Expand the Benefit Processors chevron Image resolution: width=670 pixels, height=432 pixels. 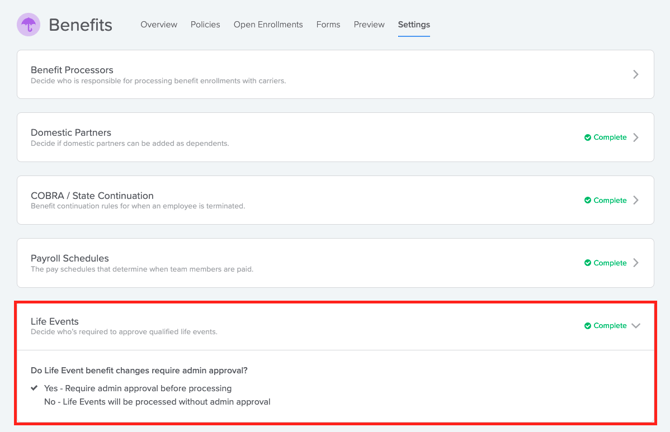(636, 75)
